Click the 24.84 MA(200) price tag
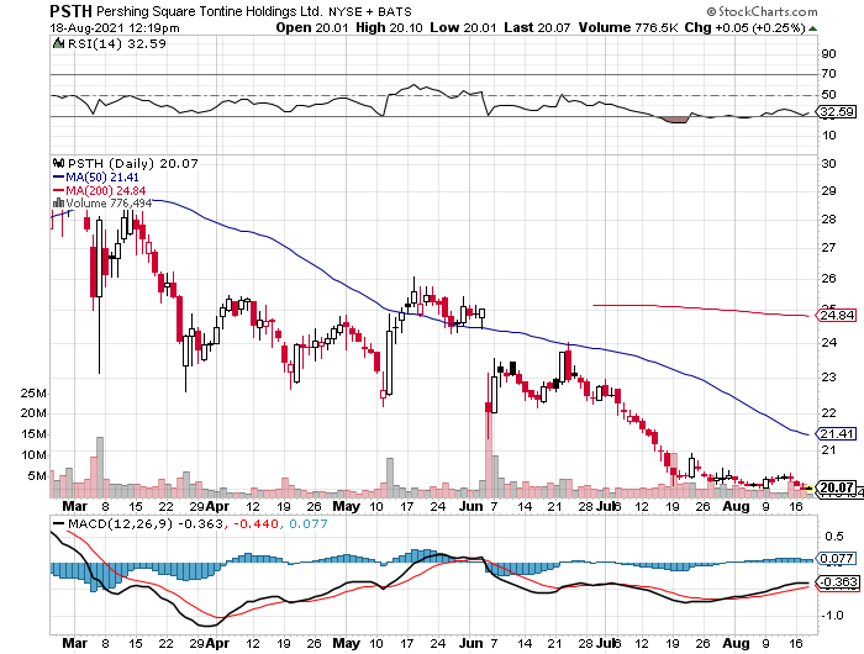This screenshot has width=864, height=654. pos(836,315)
